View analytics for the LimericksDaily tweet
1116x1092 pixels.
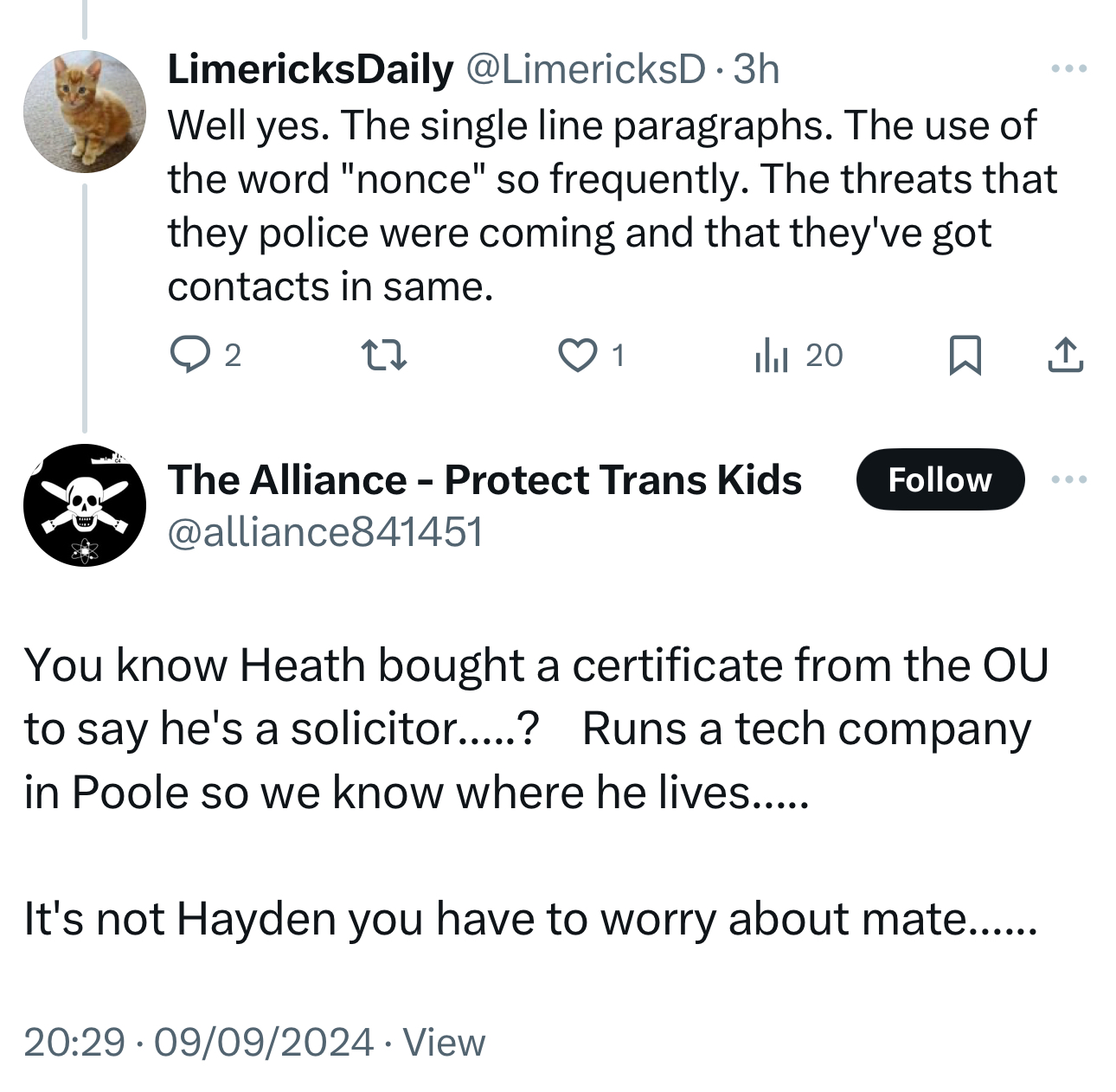pos(772,356)
